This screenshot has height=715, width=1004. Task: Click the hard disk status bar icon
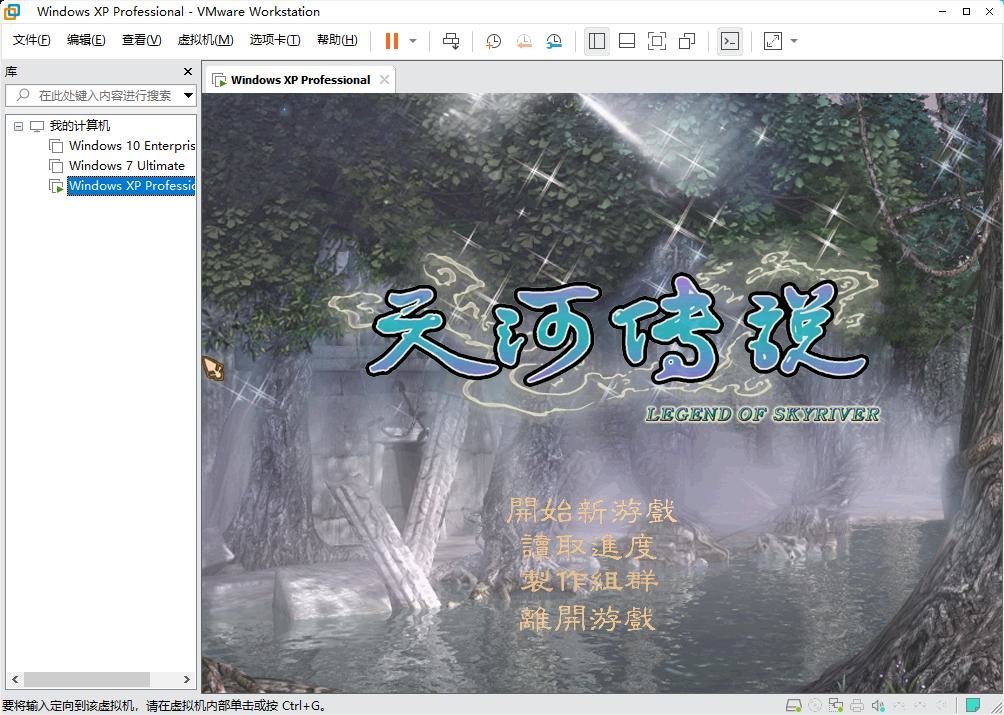coord(793,705)
